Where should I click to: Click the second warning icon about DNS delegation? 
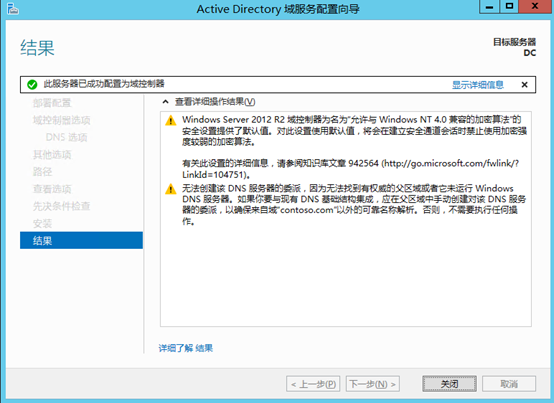click(171, 189)
